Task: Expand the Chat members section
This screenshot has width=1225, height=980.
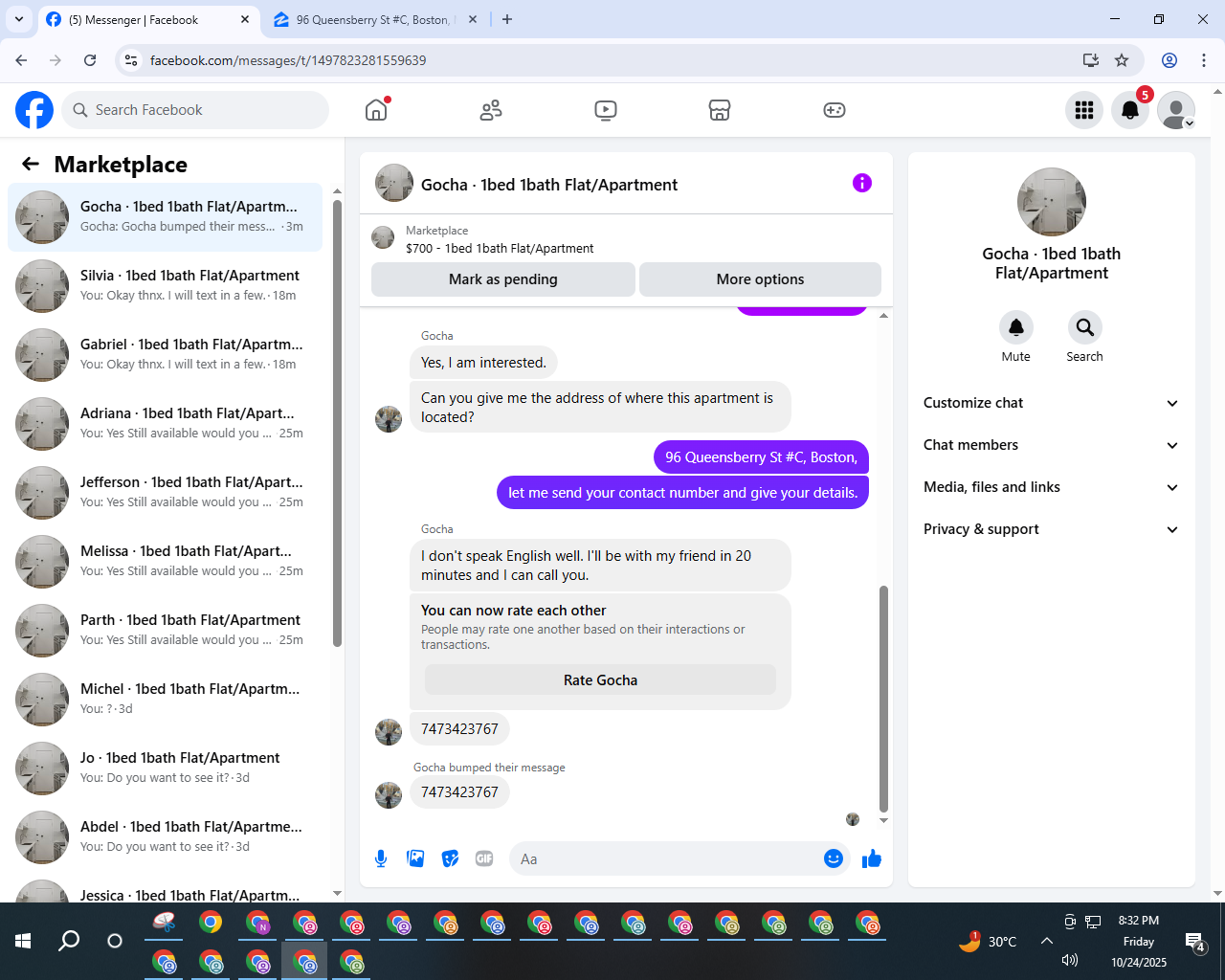Action: tap(1051, 445)
